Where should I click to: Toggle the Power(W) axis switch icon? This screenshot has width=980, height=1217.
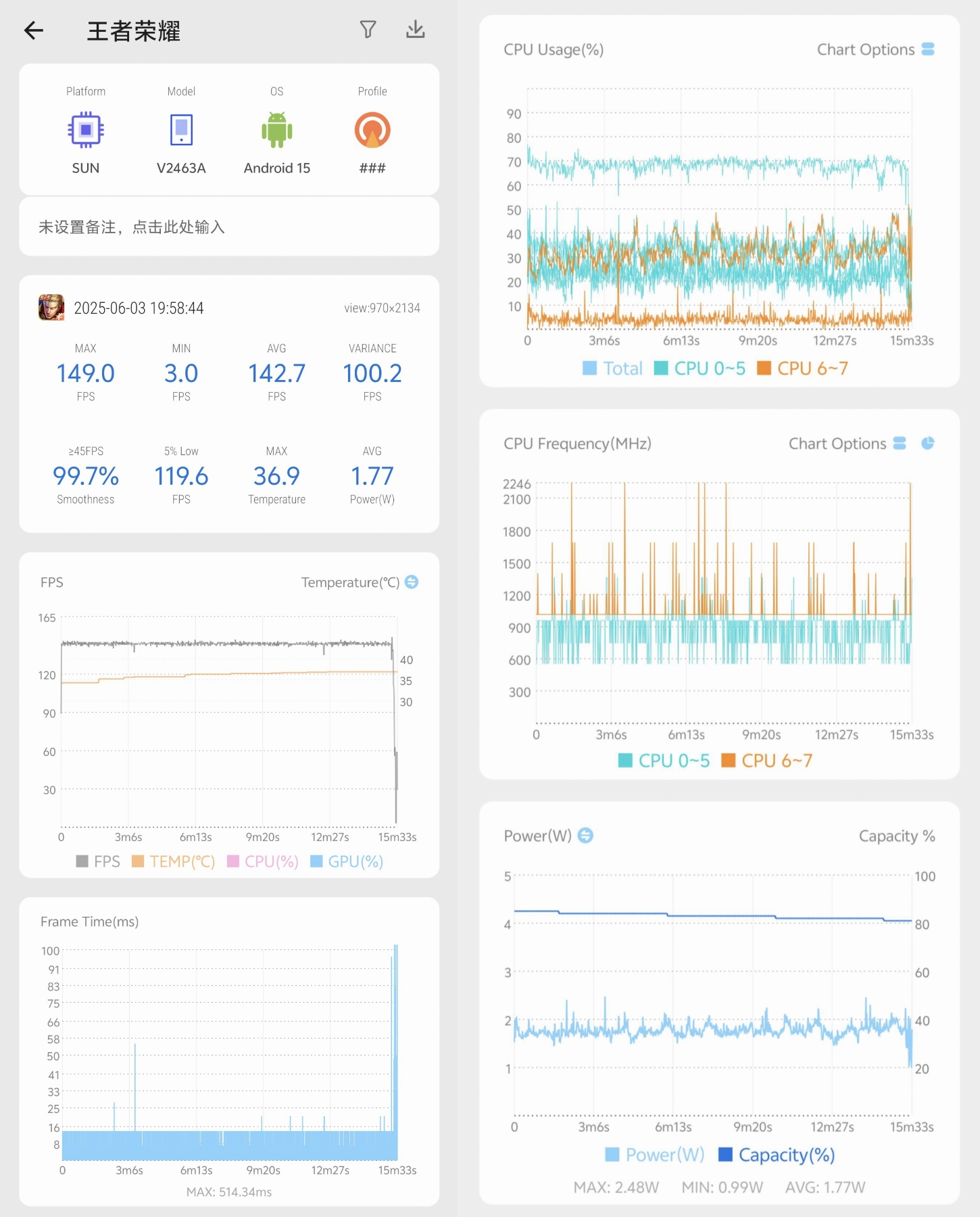[586, 836]
